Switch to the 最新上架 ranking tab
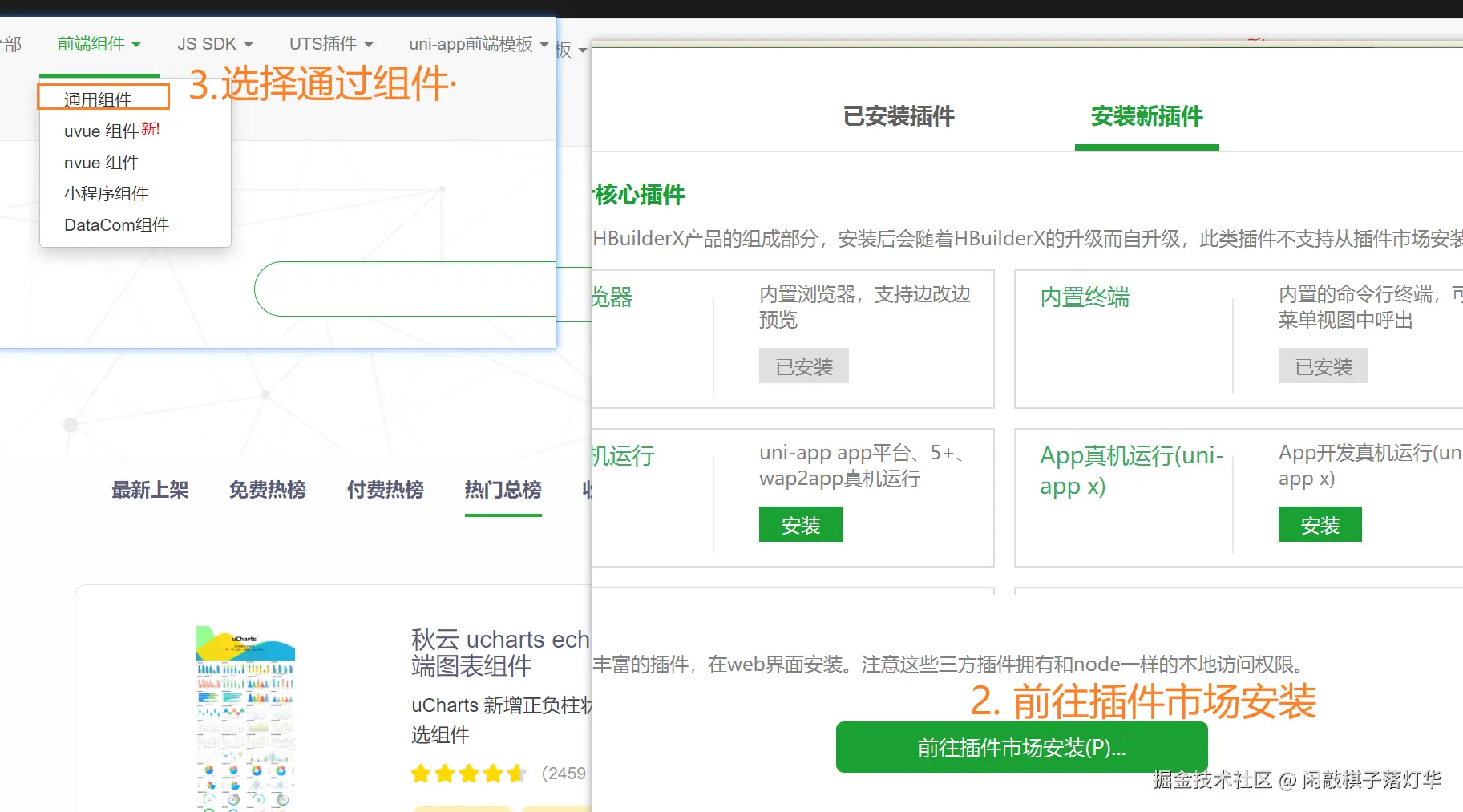This screenshot has width=1463, height=812. click(x=150, y=490)
